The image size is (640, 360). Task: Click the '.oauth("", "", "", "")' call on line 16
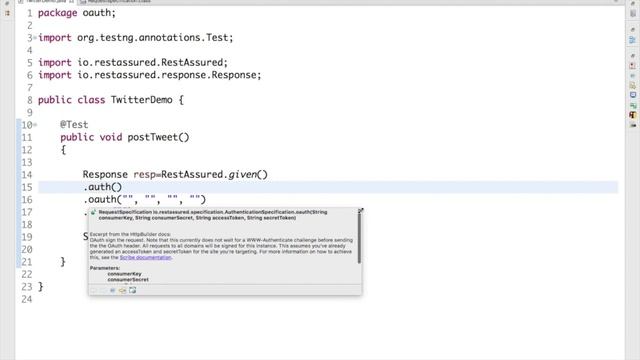[144, 200]
